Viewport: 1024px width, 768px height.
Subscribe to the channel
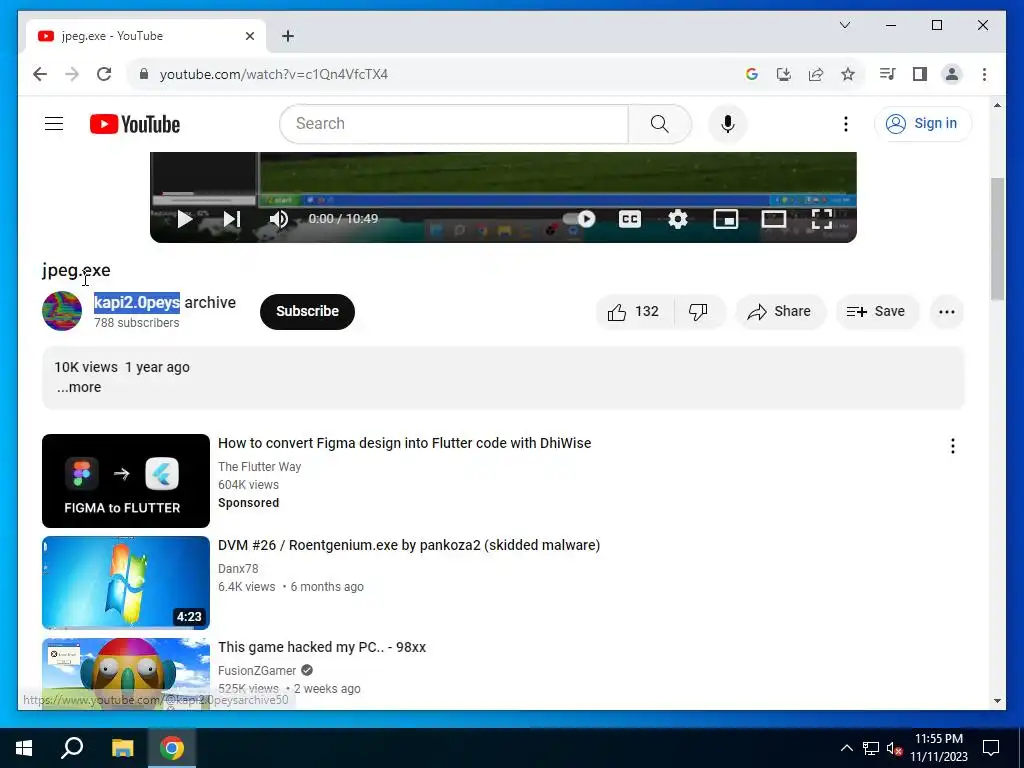(x=307, y=312)
